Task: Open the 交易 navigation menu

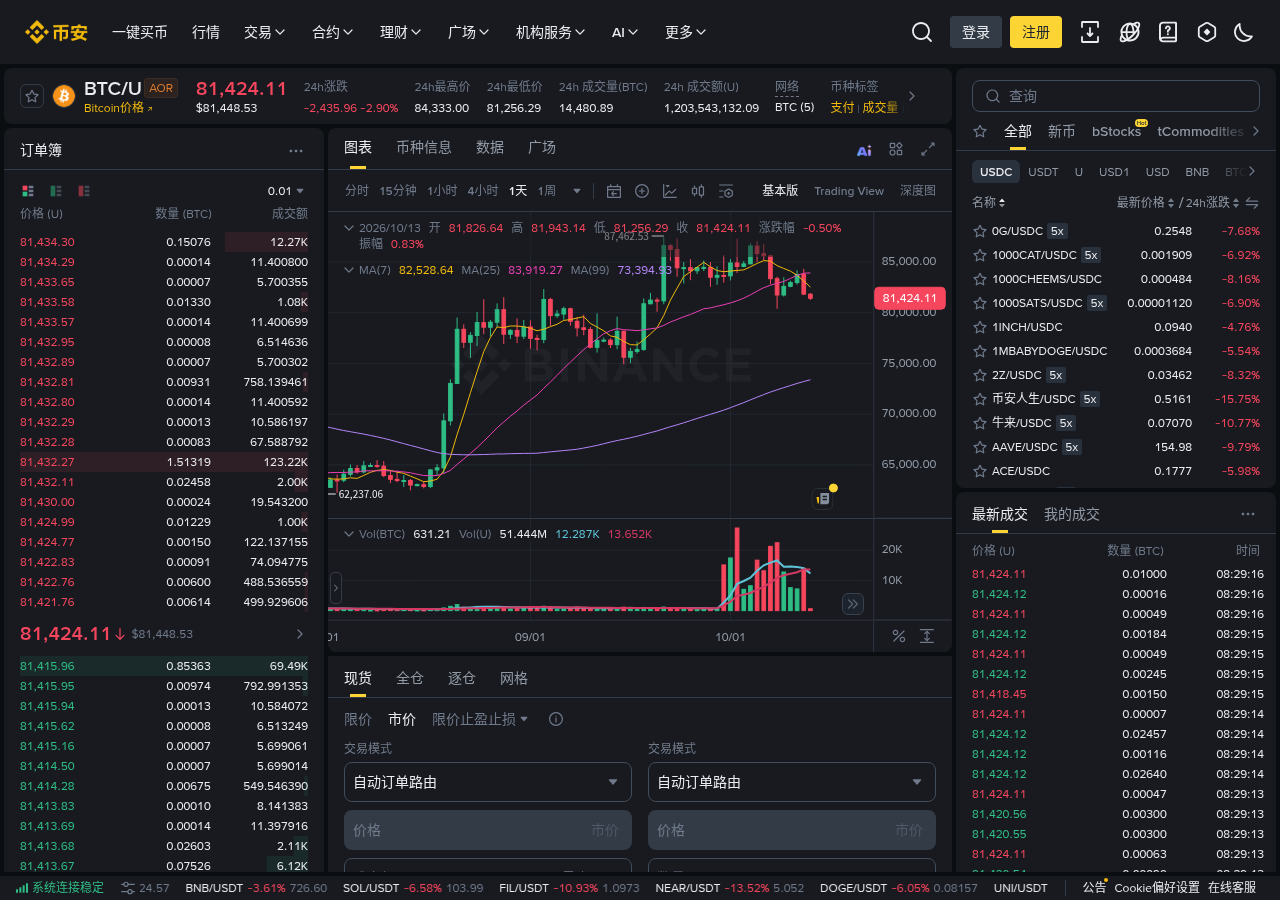Action: click(x=265, y=32)
